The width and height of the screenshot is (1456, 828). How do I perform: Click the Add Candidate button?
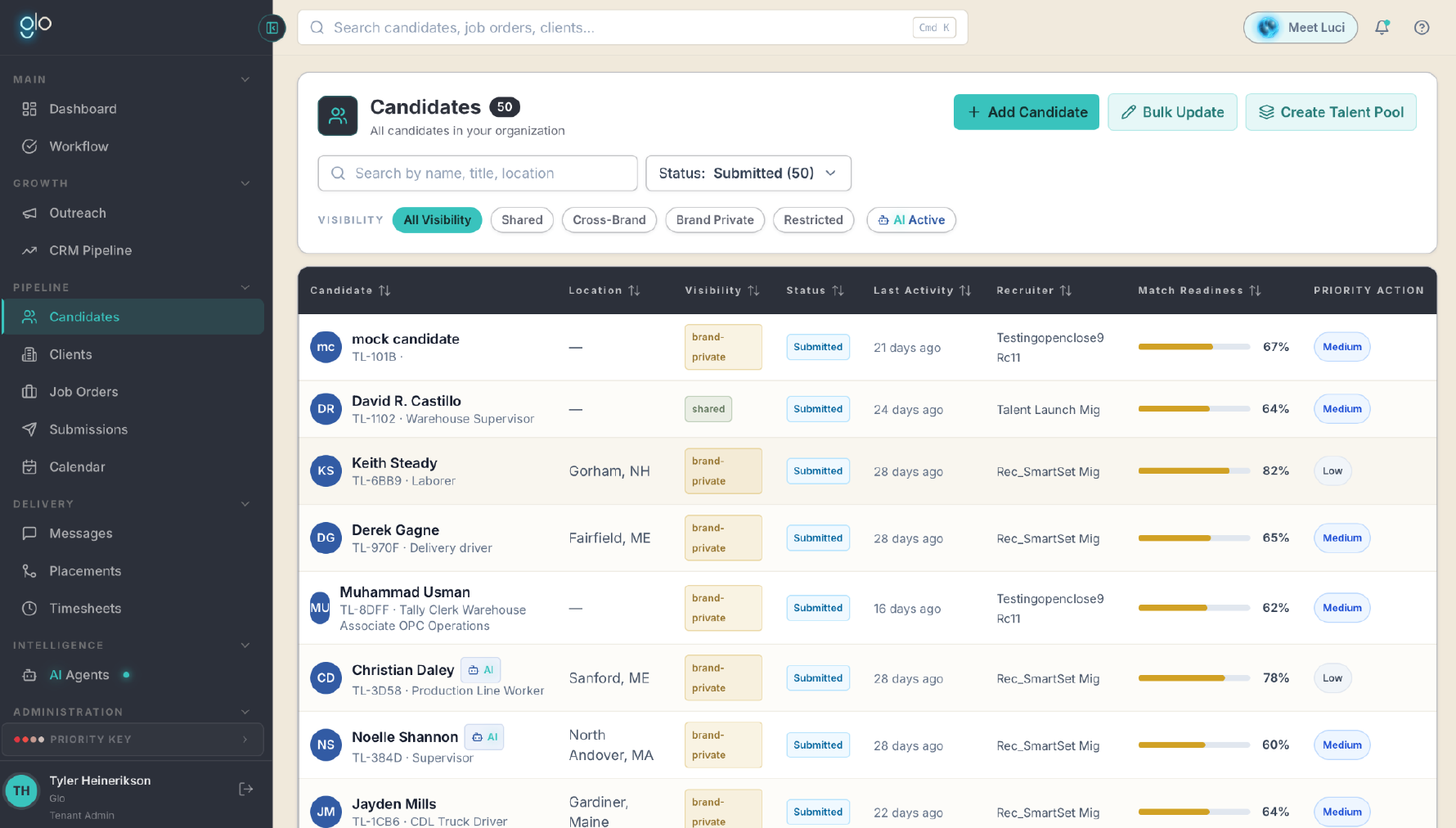(x=1027, y=112)
